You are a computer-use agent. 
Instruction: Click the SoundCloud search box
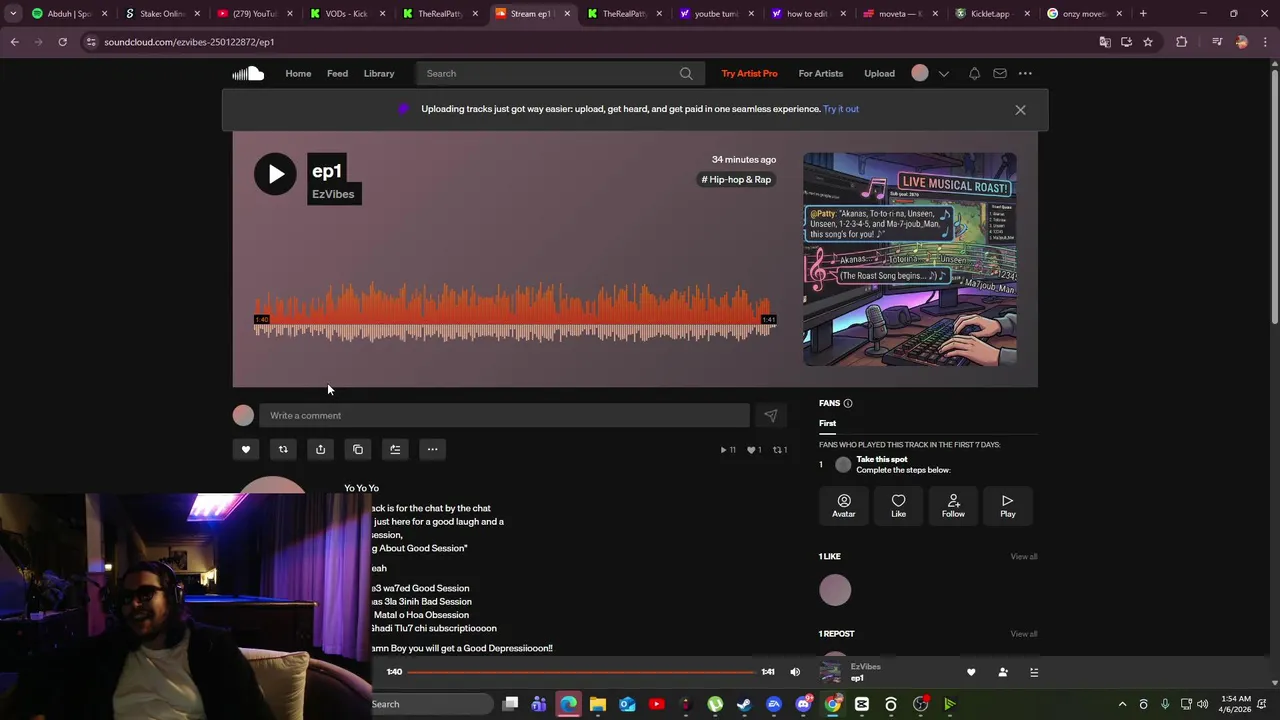pos(560,73)
